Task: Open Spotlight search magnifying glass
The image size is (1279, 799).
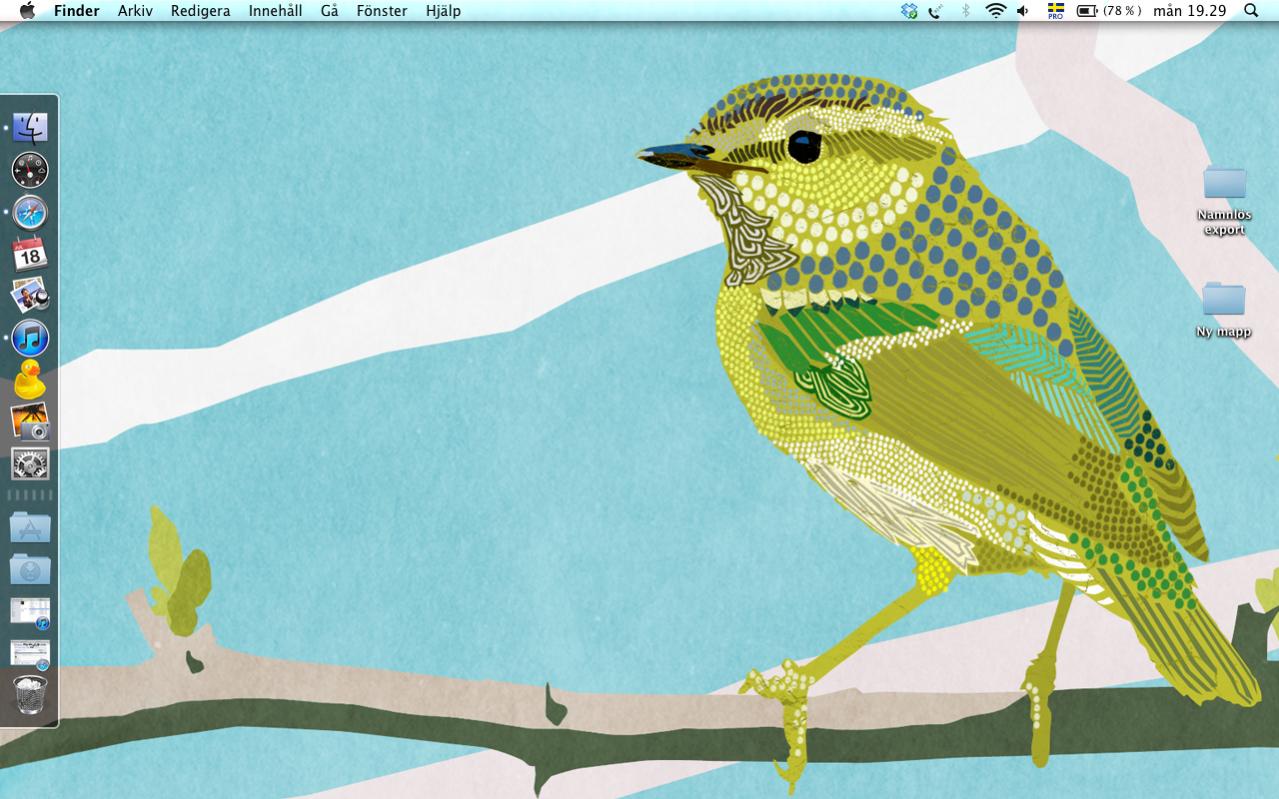Action: 1251,11
